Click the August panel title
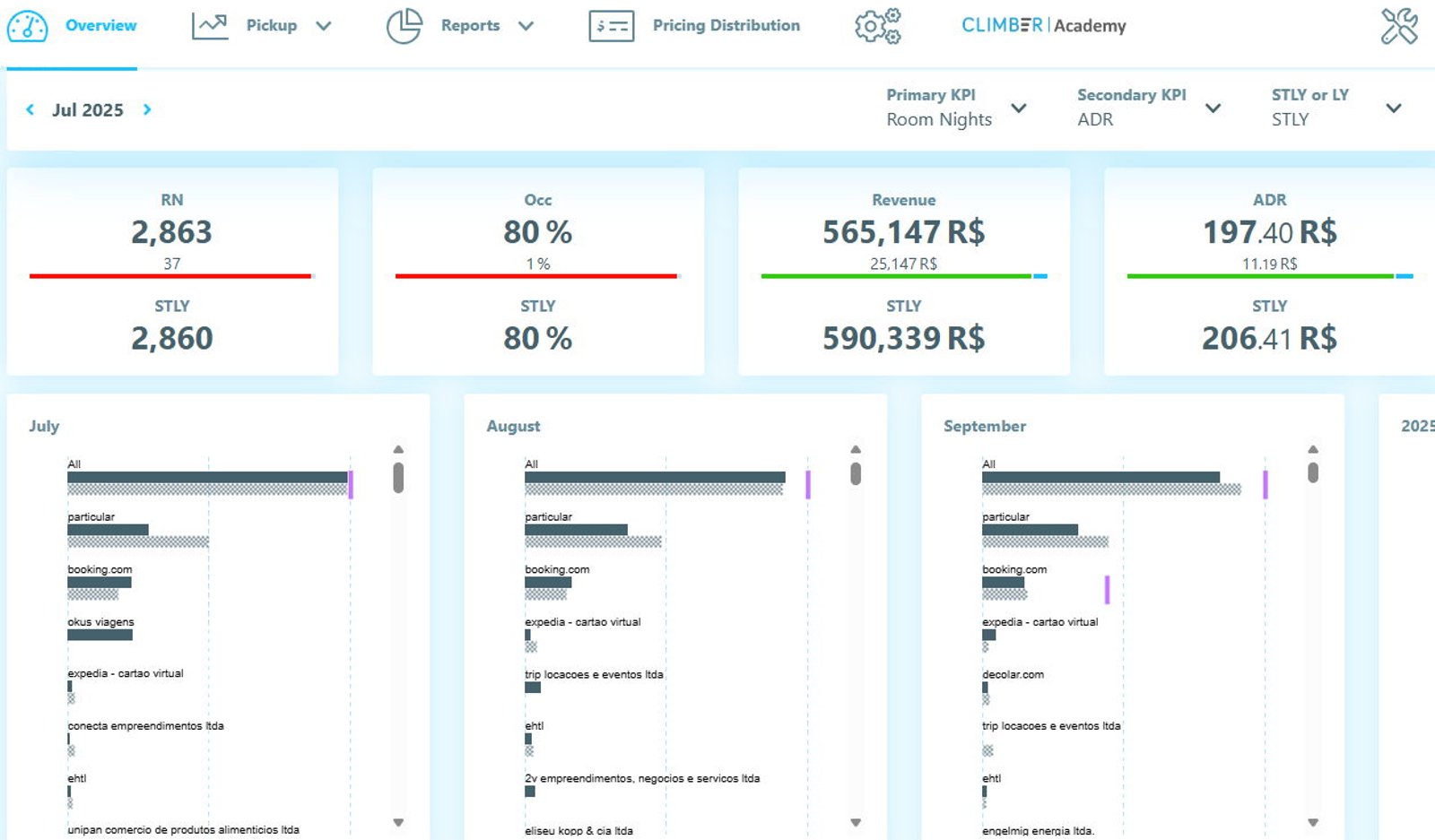The width and height of the screenshot is (1435, 840). point(513,426)
